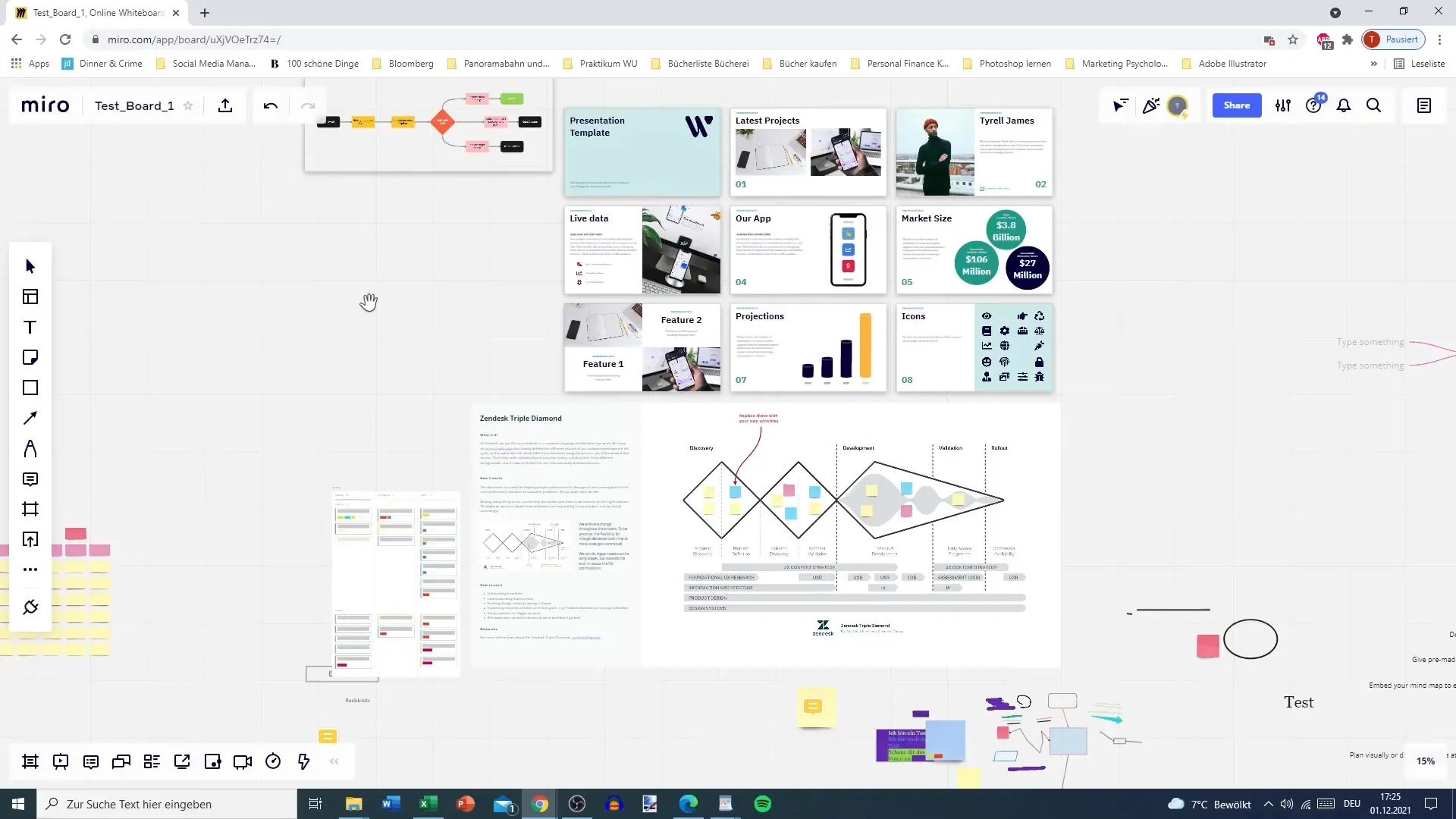Open the Praktikum WU bookmark folder

[x=600, y=64]
